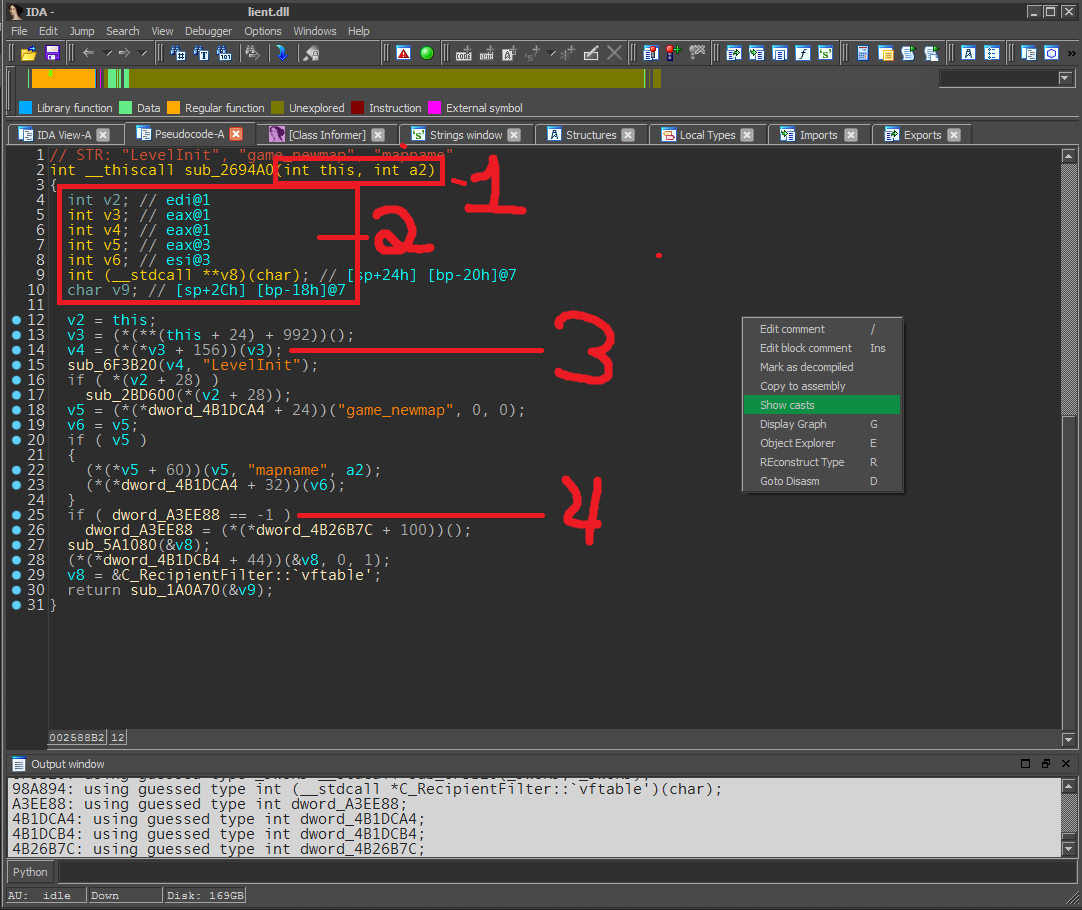This screenshot has width=1082, height=910.
Task: Open the Search menu
Action: (123, 31)
